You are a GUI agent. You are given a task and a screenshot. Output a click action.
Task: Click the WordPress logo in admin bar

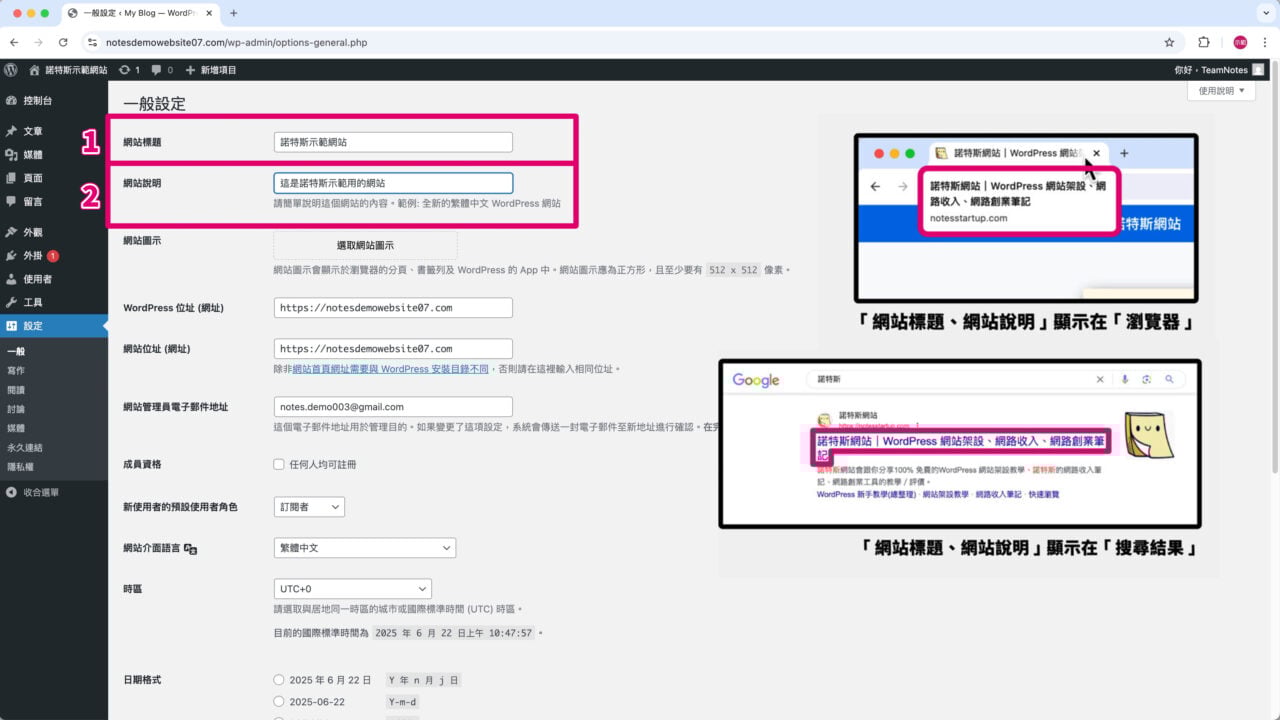tap(11, 70)
